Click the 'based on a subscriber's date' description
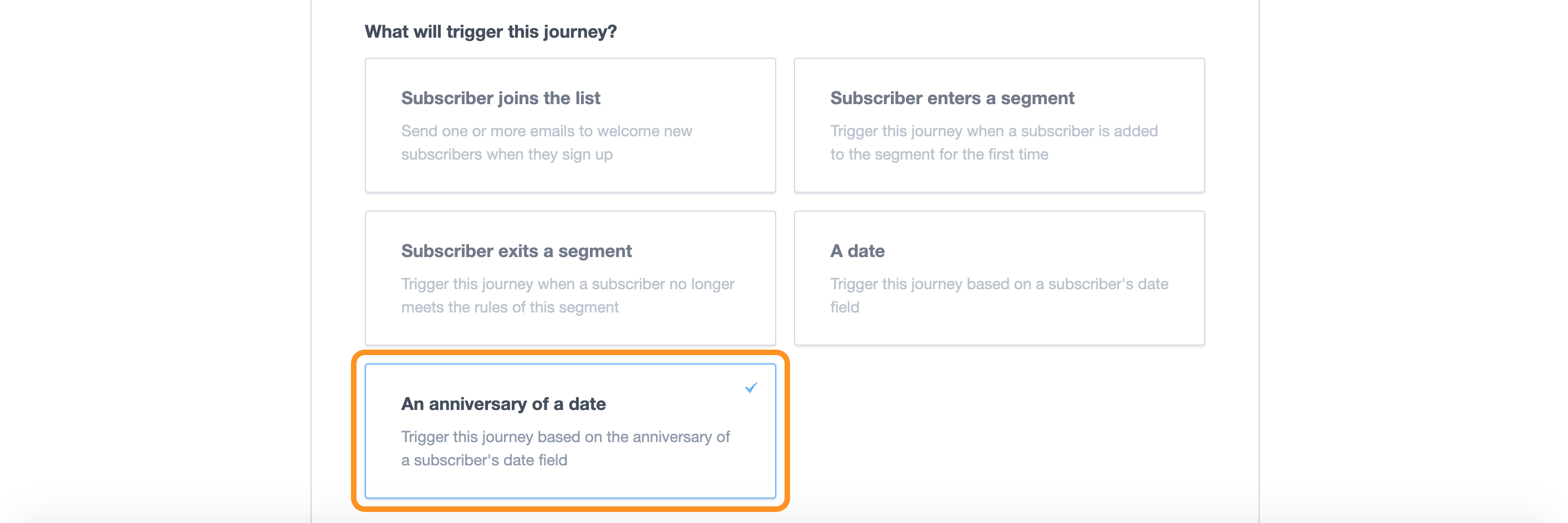The image size is (1568, 523). tap(998, 284)
